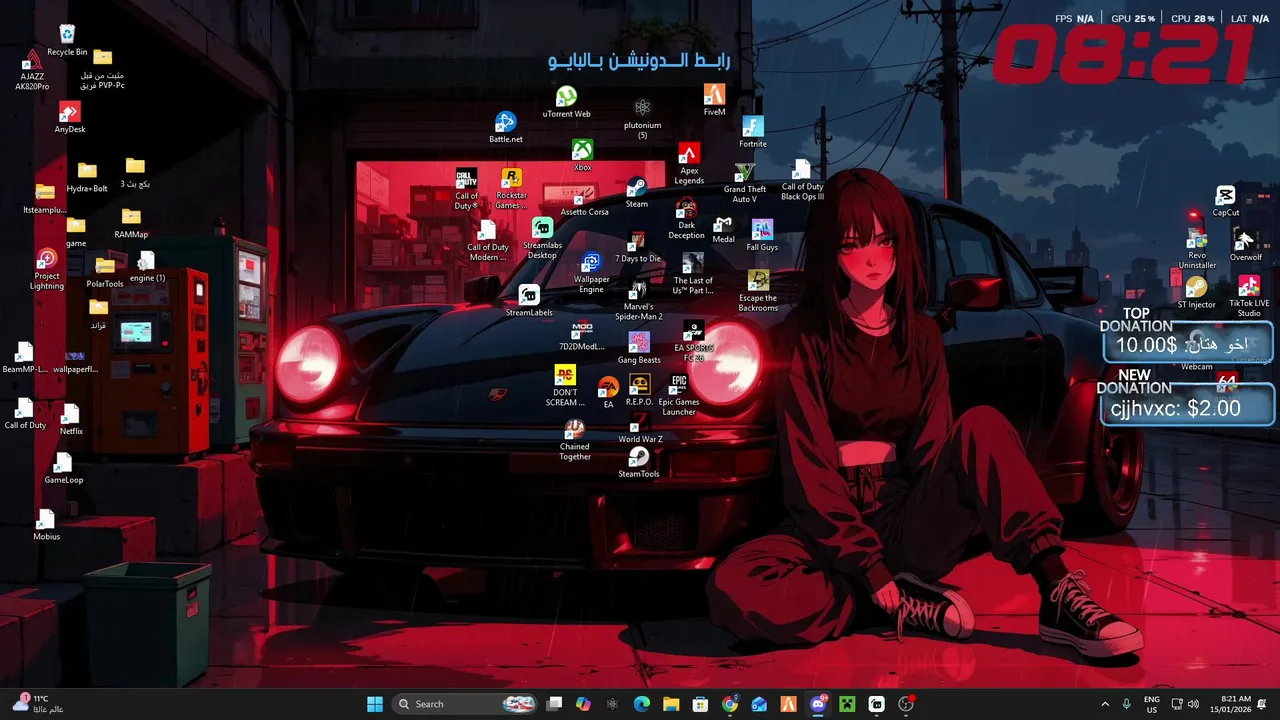This screenshot has height=720, width=1280.
Task: Show hidden system tray icons
Action: click(x=1105, y=704)
